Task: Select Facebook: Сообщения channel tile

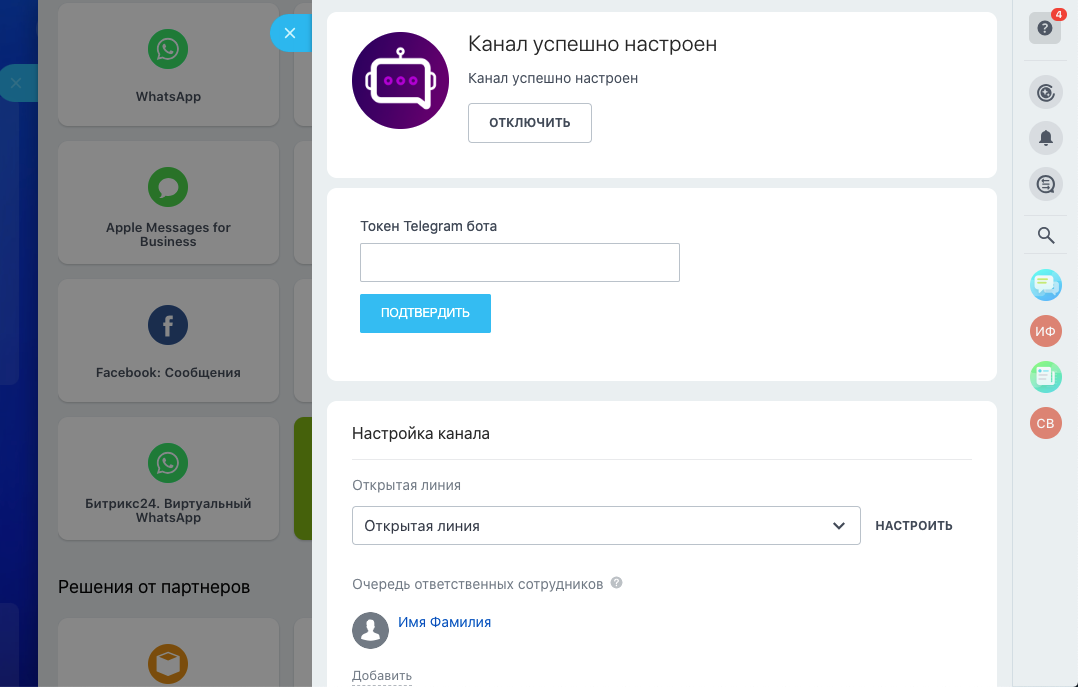Action: [168, 340]
